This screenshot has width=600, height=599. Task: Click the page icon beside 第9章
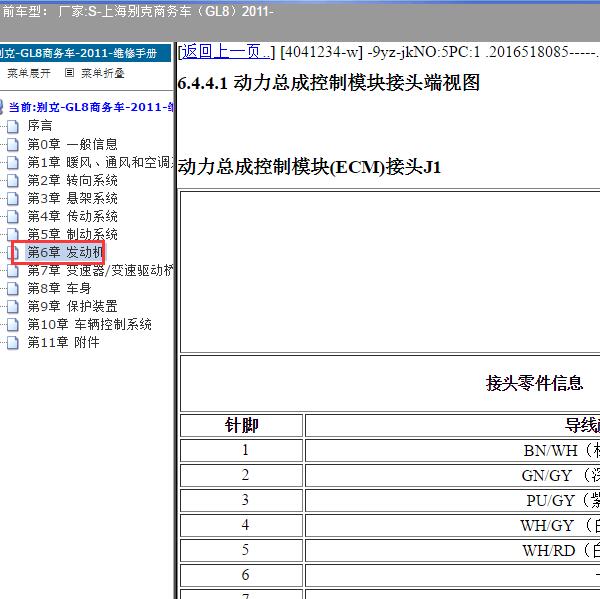point(13,307)
